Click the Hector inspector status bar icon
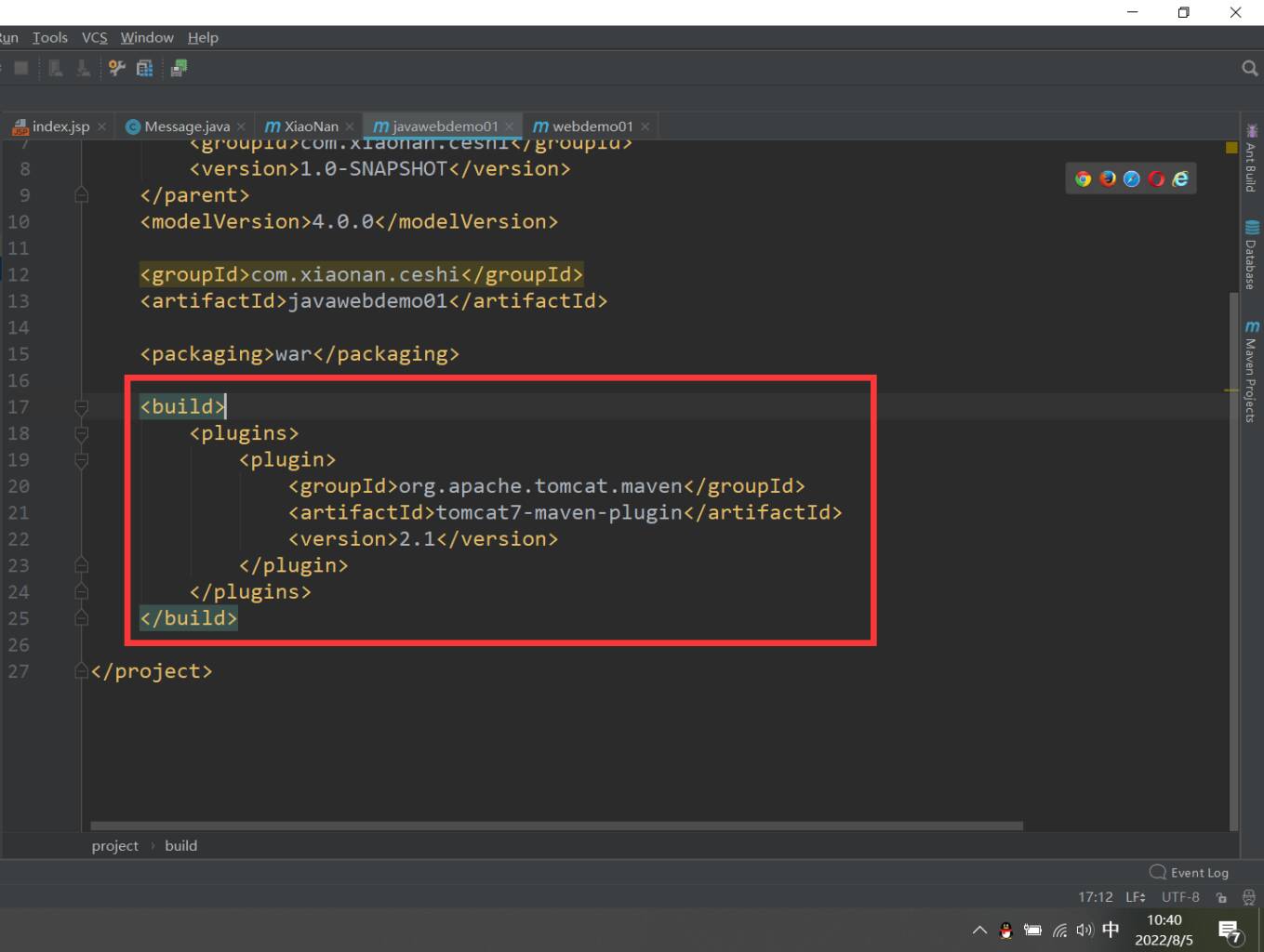This screenshot has height=952, width=1264. (1248, 897)
